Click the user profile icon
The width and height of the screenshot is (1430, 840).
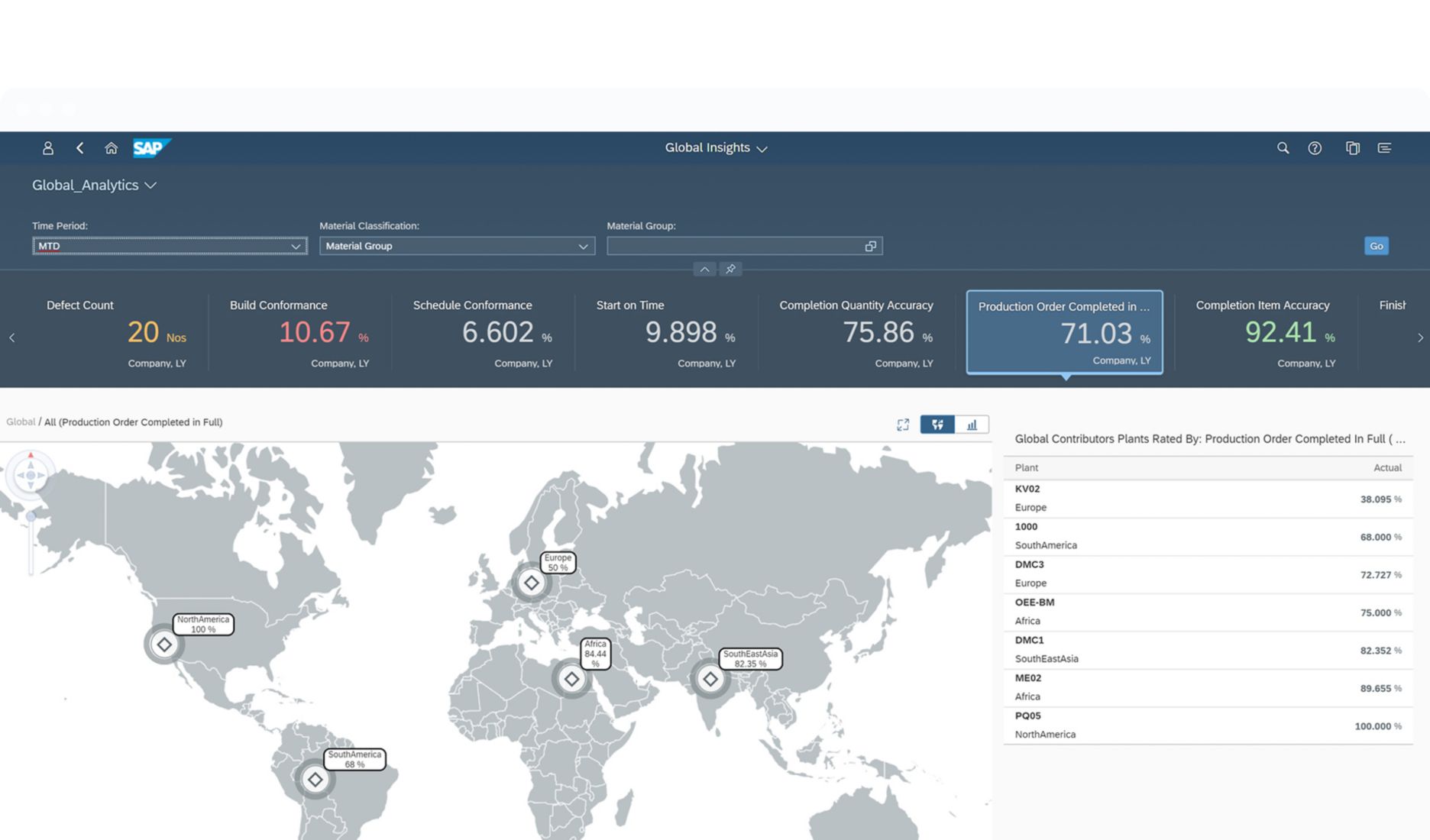(47, 148)
